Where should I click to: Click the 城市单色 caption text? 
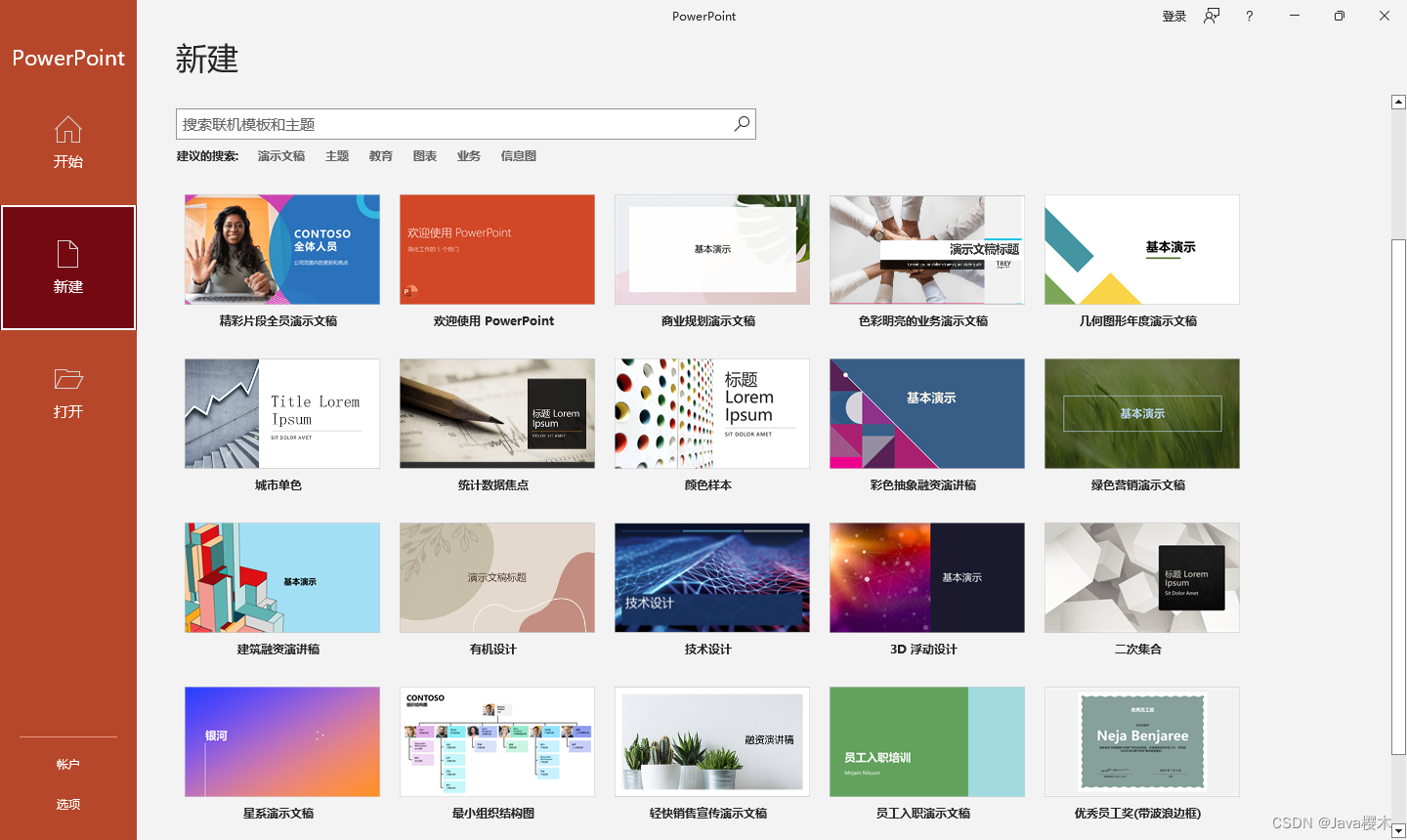(x=278, y=485)
